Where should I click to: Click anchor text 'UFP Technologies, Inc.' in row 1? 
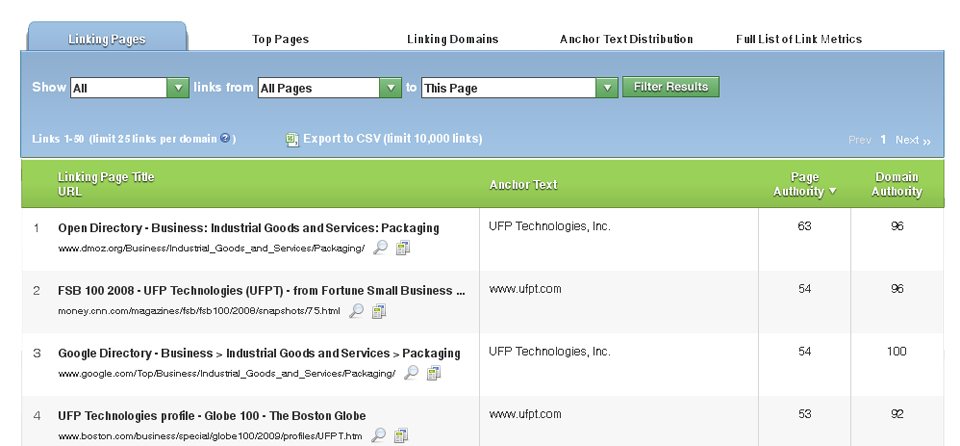(550, 226)
